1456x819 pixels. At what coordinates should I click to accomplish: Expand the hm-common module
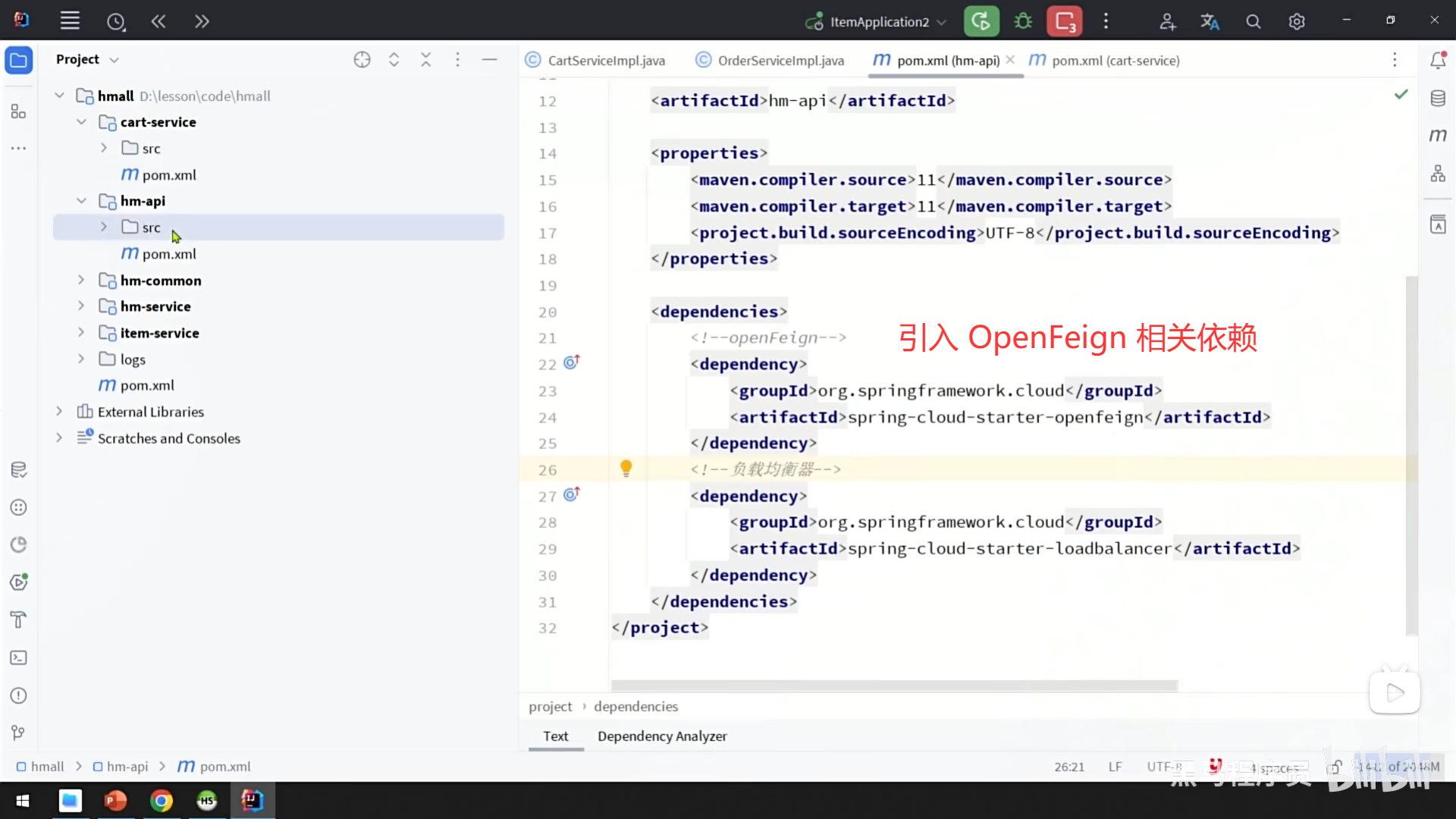[81, 280]
